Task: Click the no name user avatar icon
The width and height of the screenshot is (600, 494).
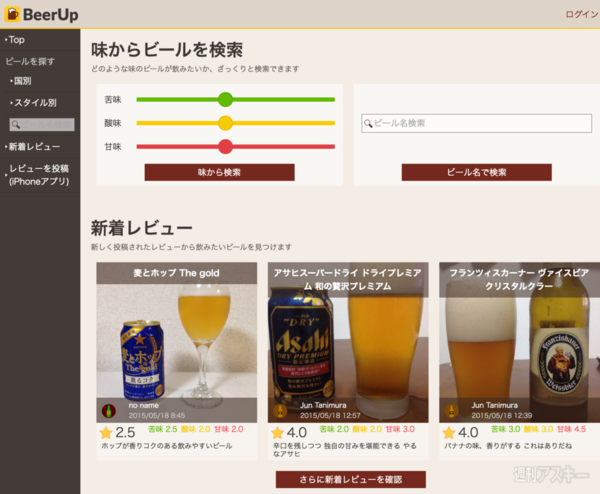Action: point(109,411)
